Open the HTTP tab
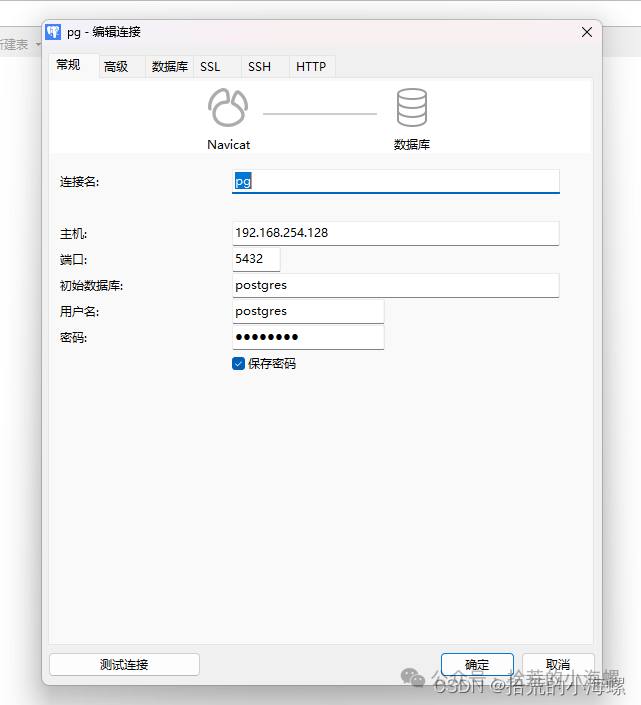This screenshot has width=641, height=705. [311, 67]
